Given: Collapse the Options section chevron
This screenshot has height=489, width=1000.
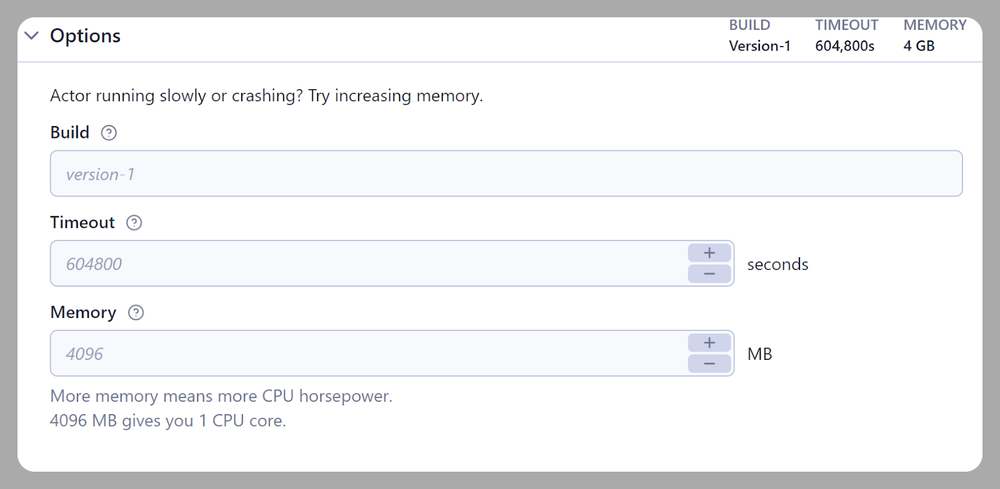Looking at the screenshot, I should coord(32,36).
